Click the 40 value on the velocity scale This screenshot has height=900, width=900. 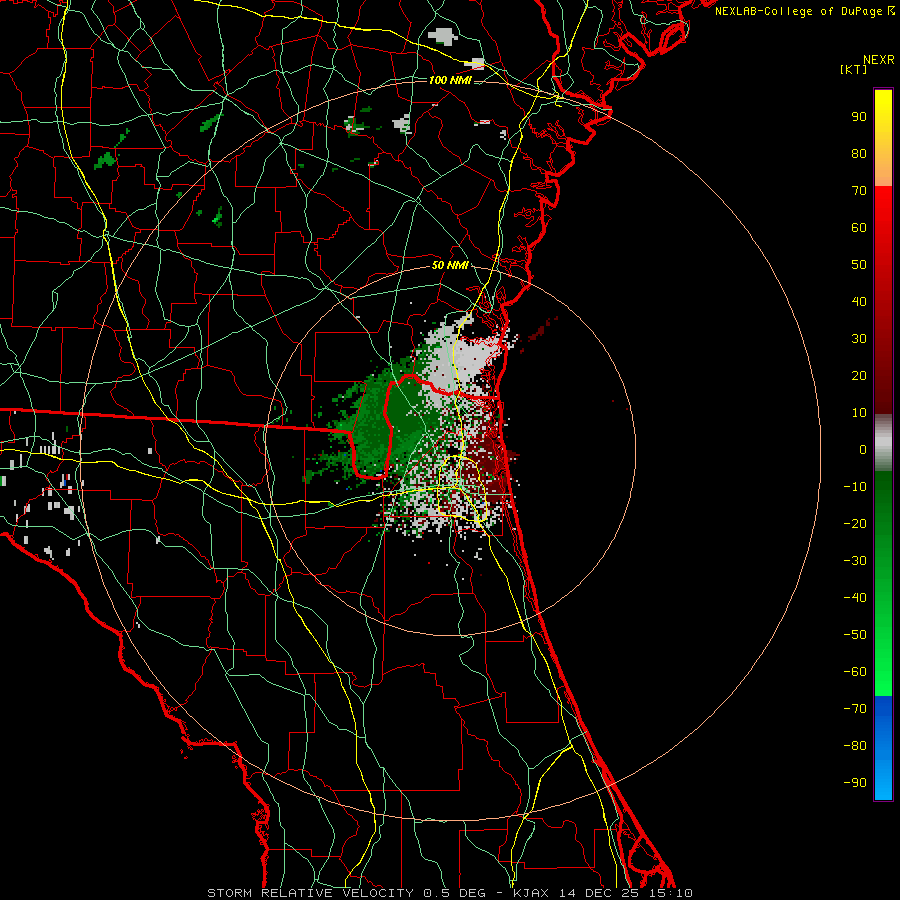point(859,302)
